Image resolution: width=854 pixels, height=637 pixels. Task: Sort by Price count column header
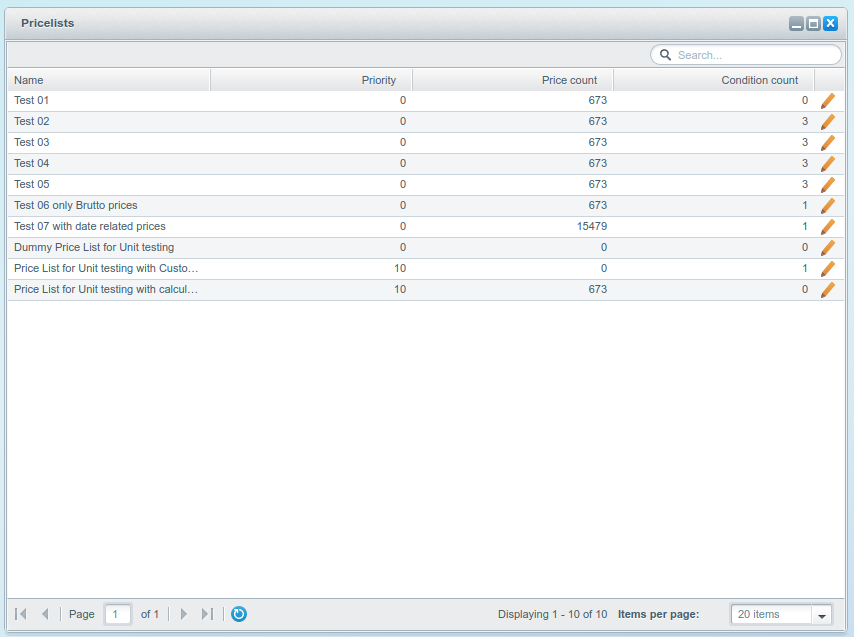tap(512, 80)
